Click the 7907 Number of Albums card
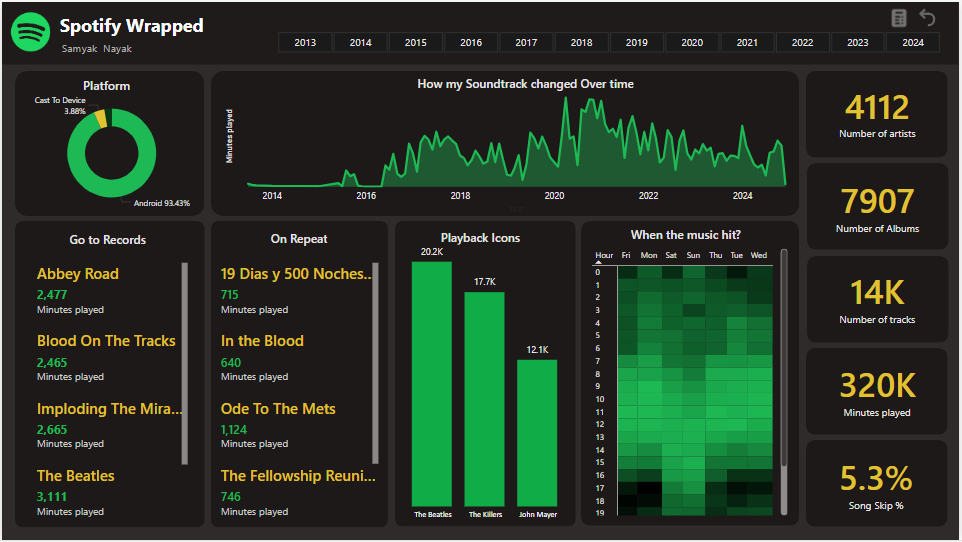Image resolution: width=962 pixels, height=542 pixels. pos(877,207)
